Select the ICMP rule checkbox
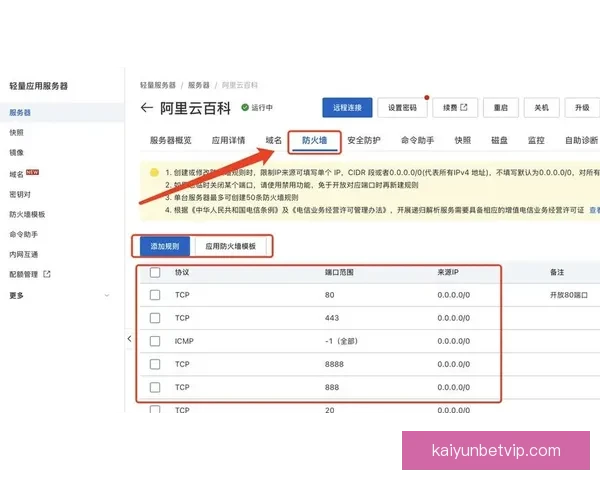 [x=155, y=341]
